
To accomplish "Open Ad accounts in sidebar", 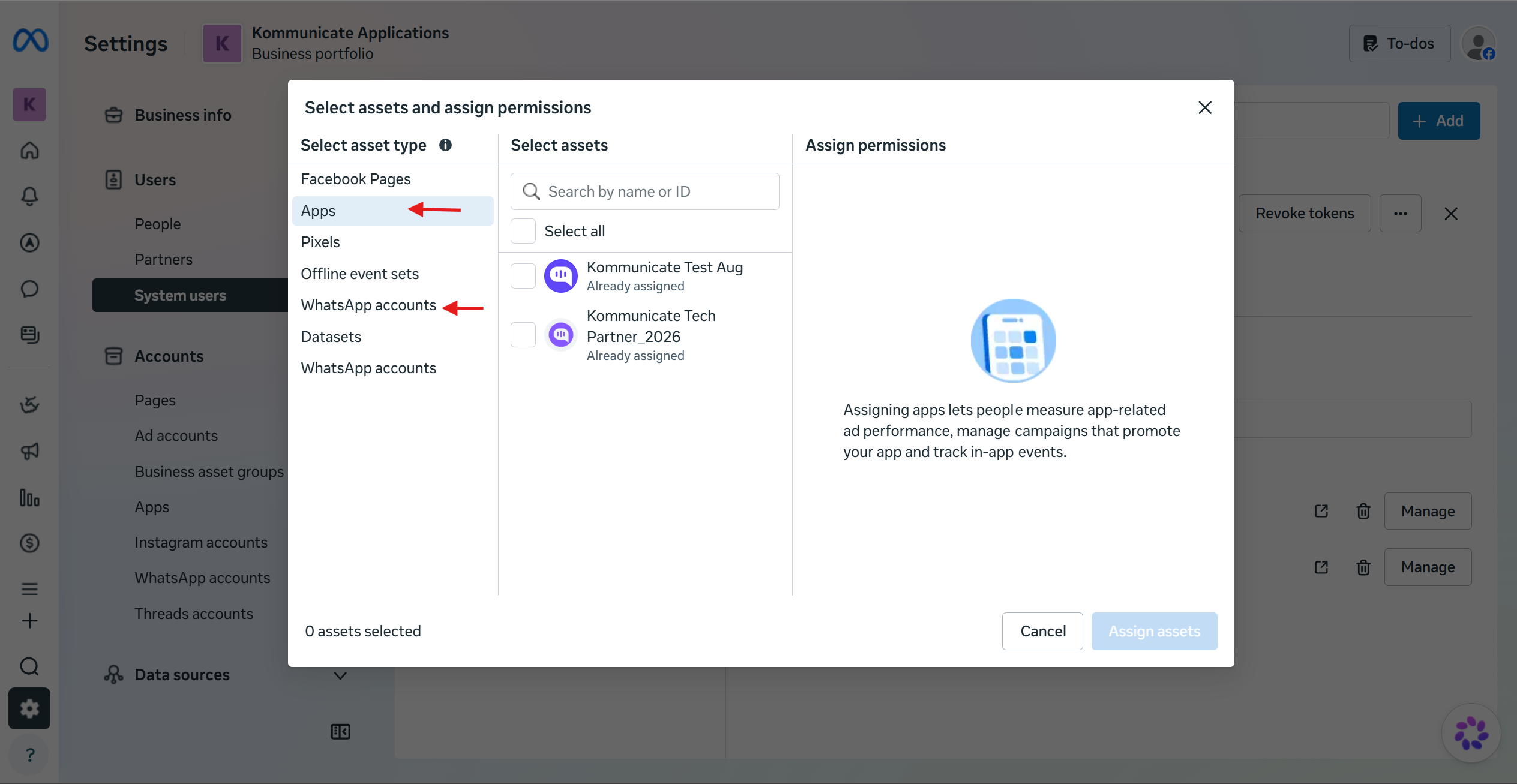I will point(176,435).
